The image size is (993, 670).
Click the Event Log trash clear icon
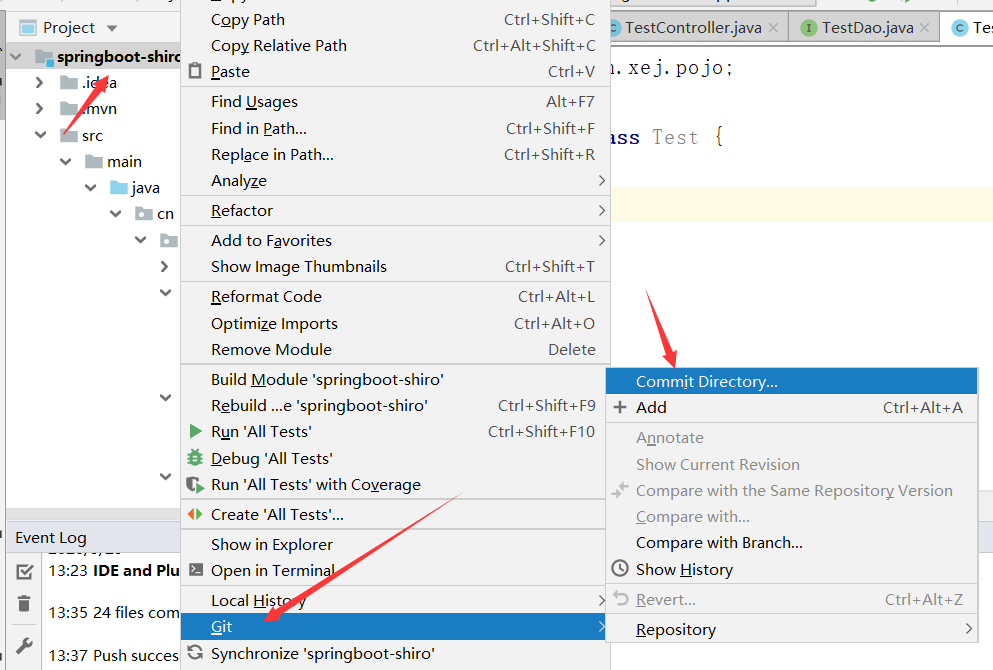pos(24,604)
